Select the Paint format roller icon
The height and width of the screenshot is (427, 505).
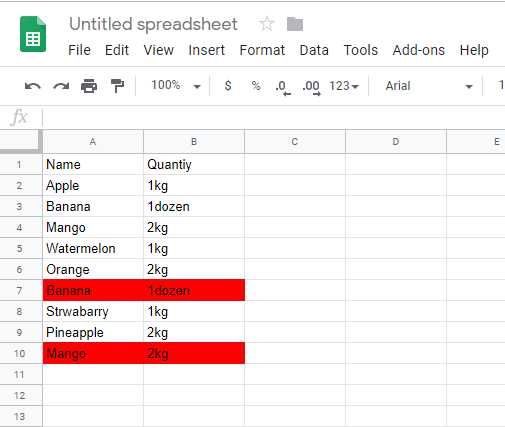[x=117, y=86]
